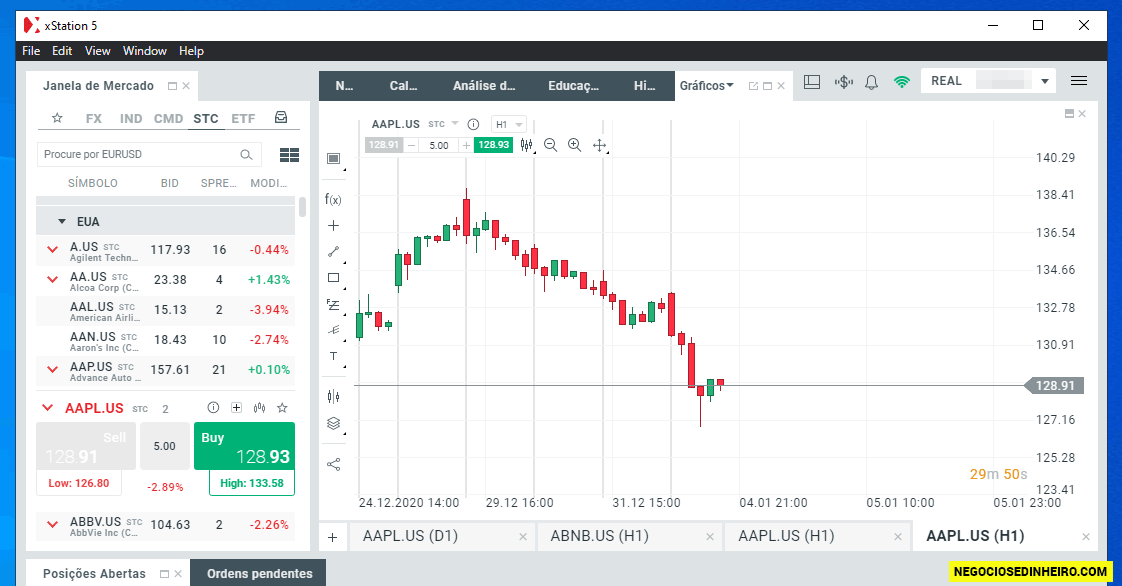
Task: Open the chart template tool at top of the toolbar
Action: [333, 159]
